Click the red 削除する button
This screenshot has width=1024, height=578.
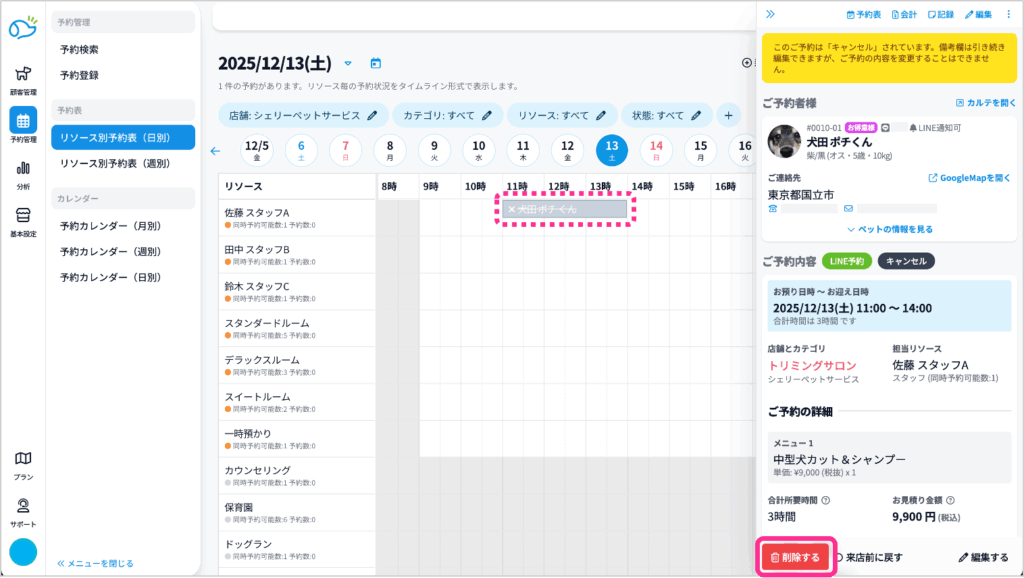coord(796,557)
